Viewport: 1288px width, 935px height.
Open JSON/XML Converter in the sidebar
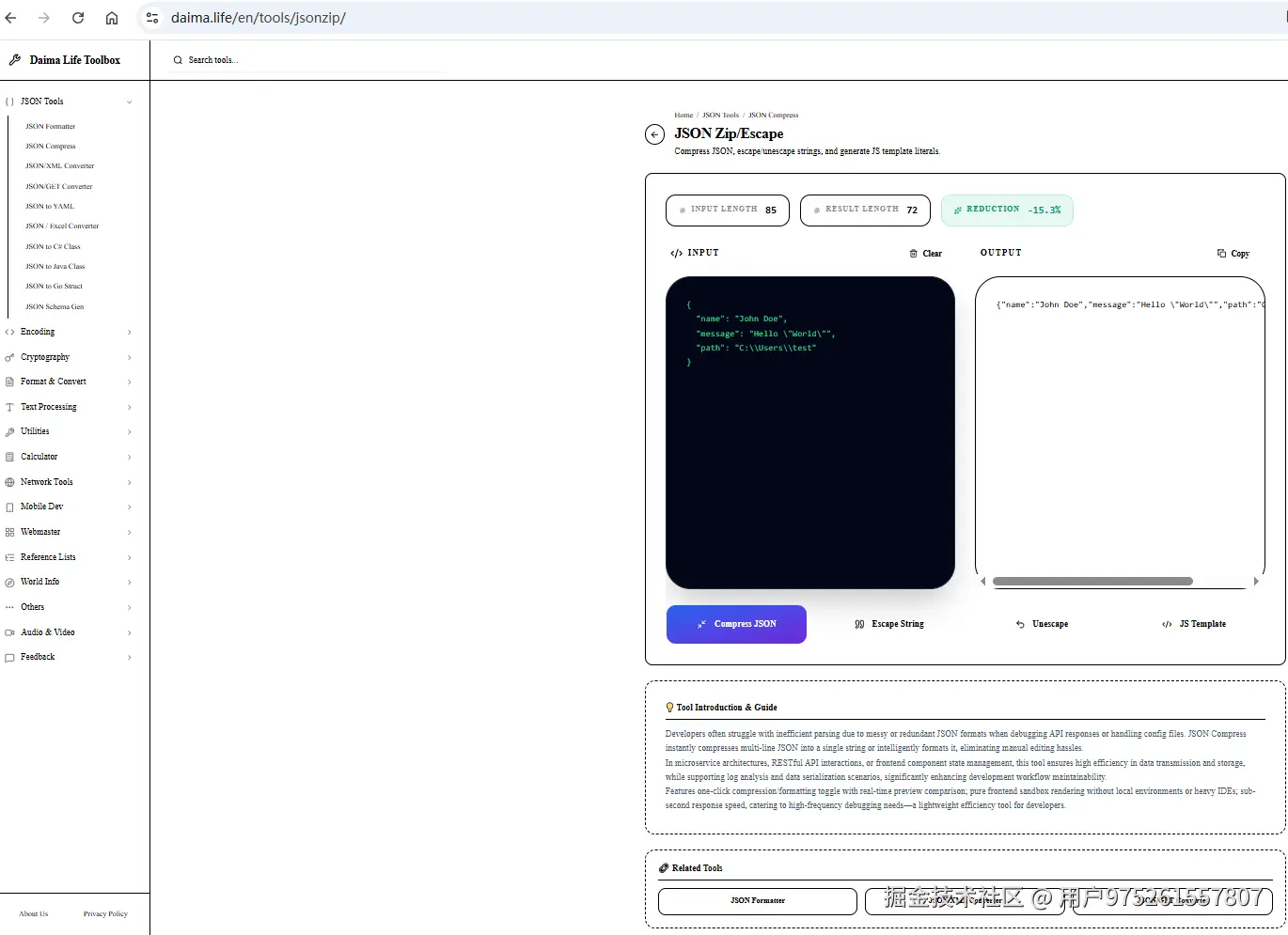pos(60,166)
